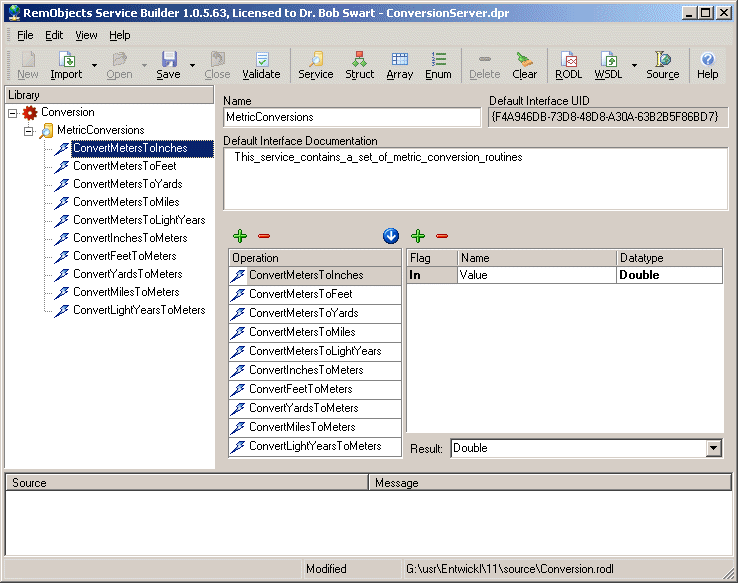Open the Result type dropdown

pyautogui.click(x=714, y=448)
